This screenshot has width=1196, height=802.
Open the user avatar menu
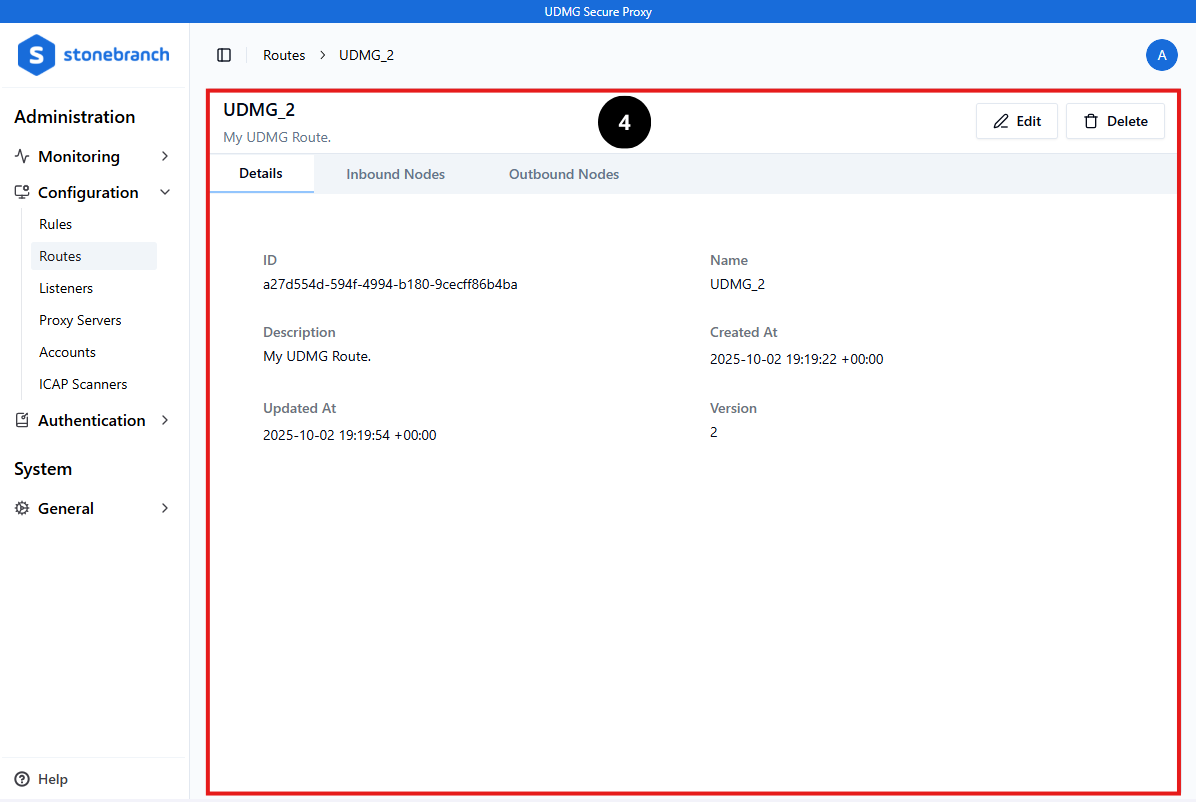click(x=1162, y=55)
